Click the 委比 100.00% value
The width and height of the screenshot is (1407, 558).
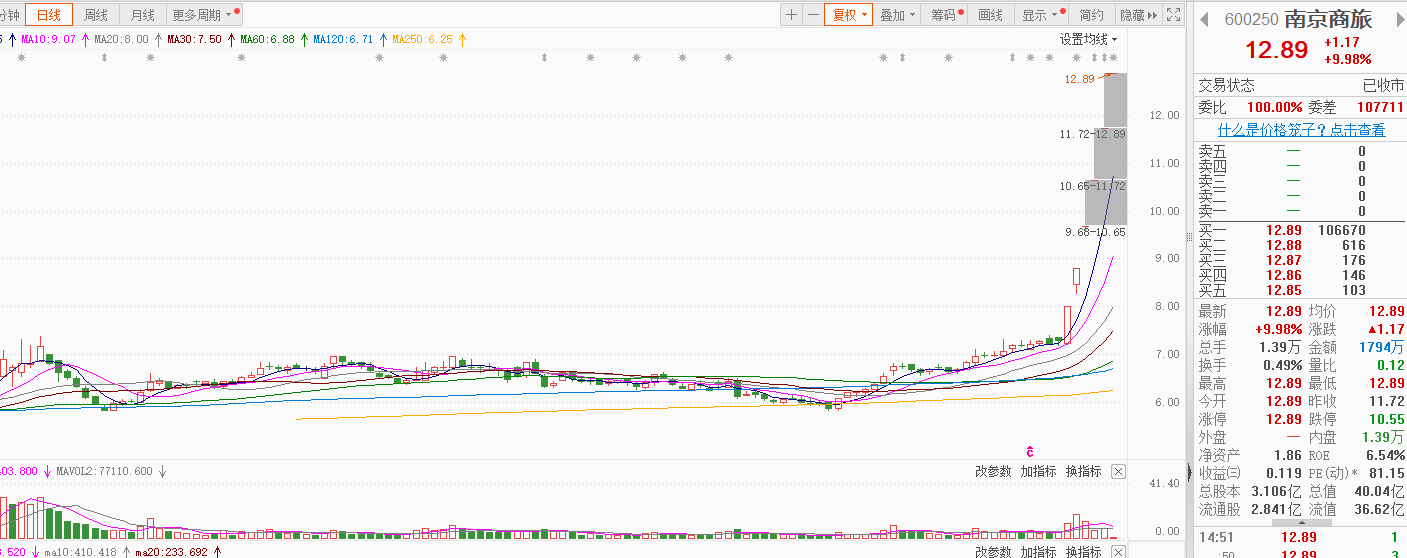(1274, 107)
